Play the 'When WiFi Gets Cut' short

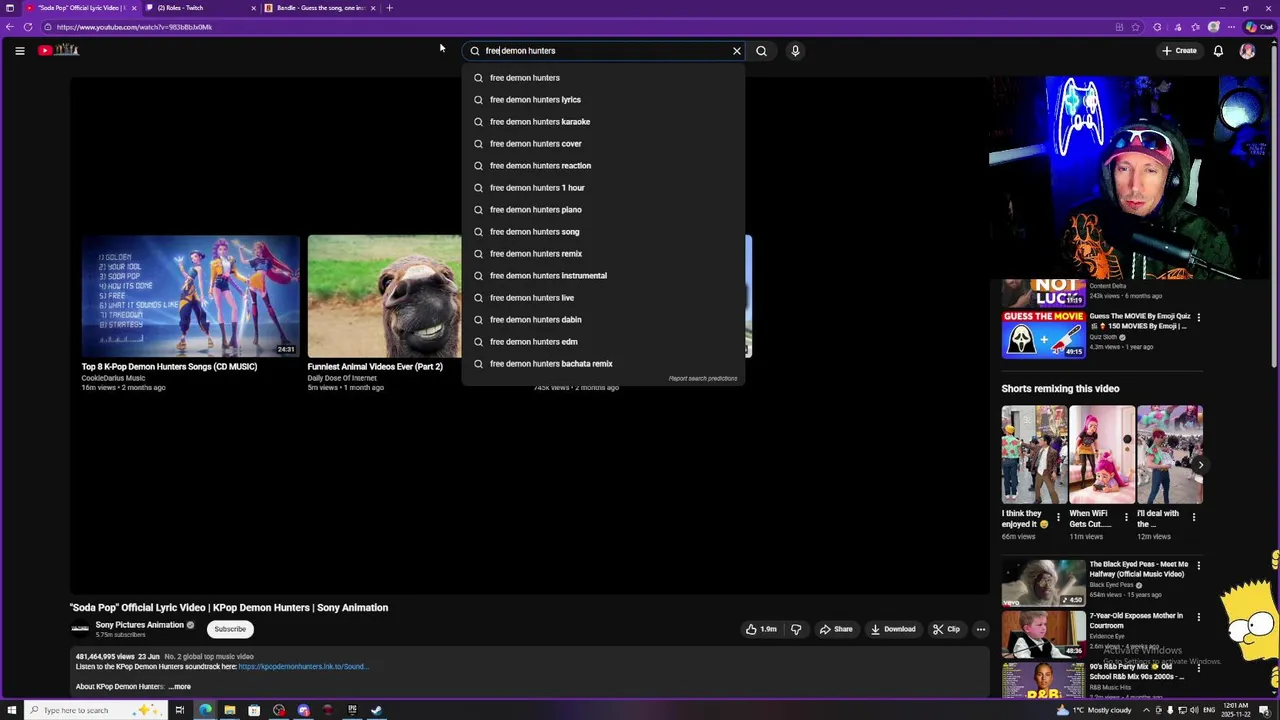[x=1102, y=454]
